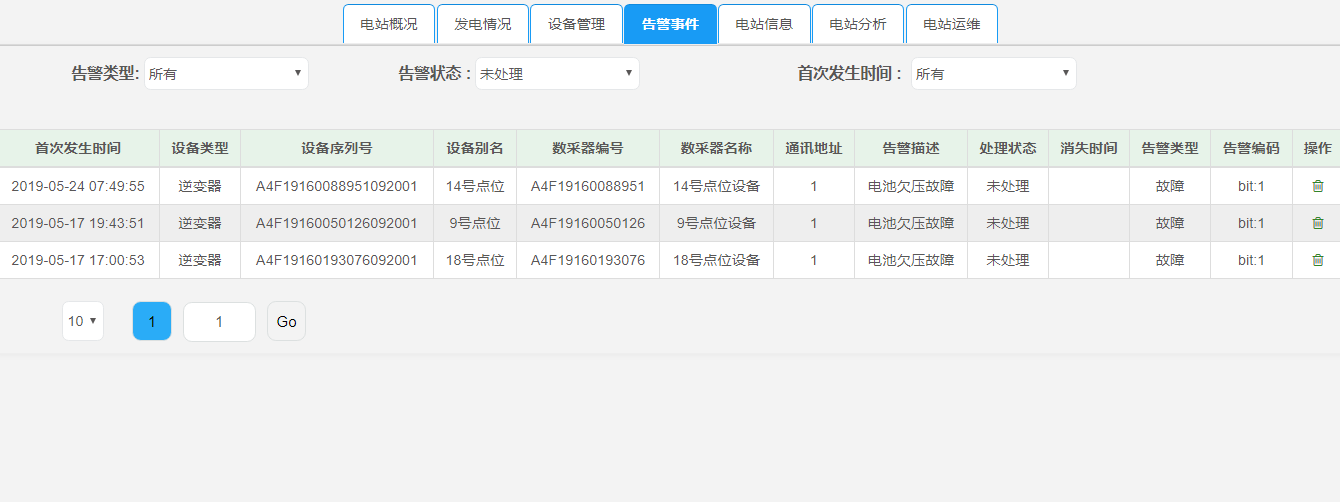Click the 数采器编号 column header

coord(588,148)
